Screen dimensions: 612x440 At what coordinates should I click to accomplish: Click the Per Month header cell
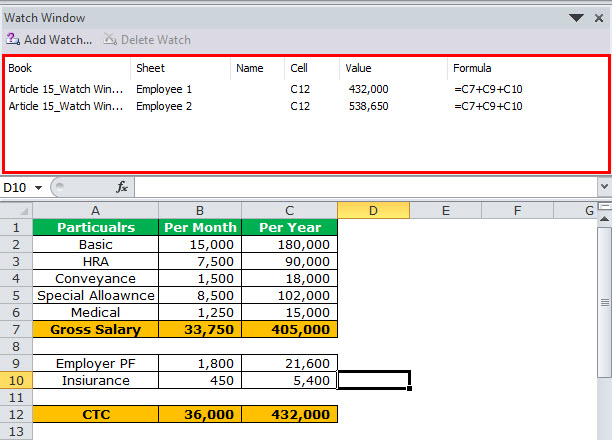tap(200, 228)
